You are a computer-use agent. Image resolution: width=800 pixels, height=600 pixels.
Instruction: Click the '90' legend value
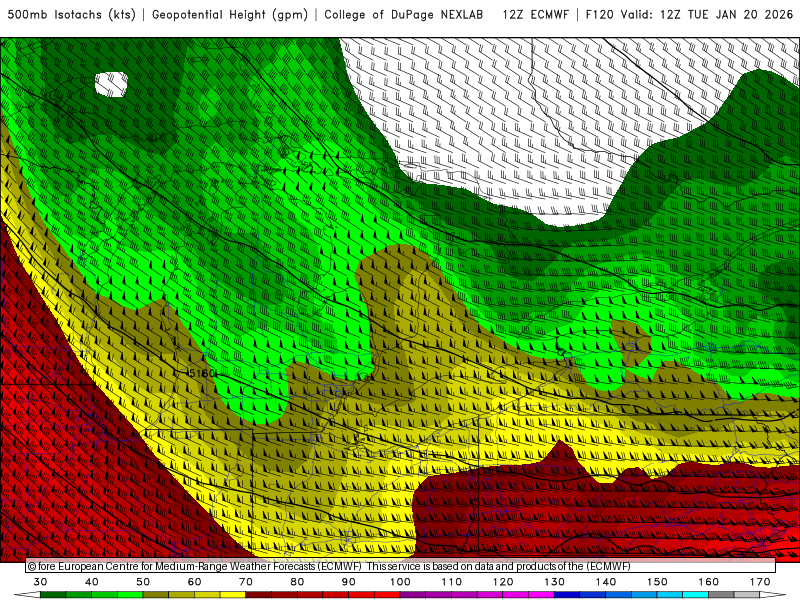coord(349,582)
